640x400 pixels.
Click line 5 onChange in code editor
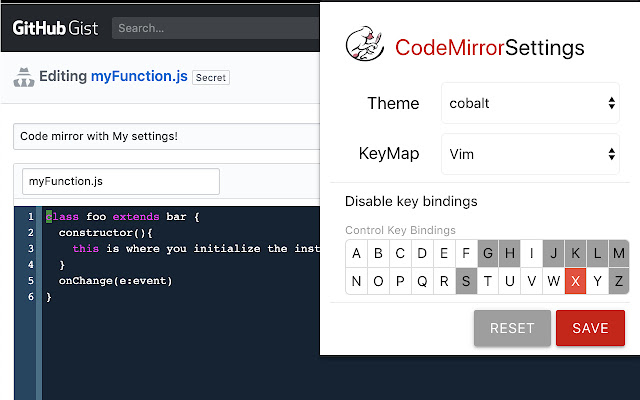point(115,281)
